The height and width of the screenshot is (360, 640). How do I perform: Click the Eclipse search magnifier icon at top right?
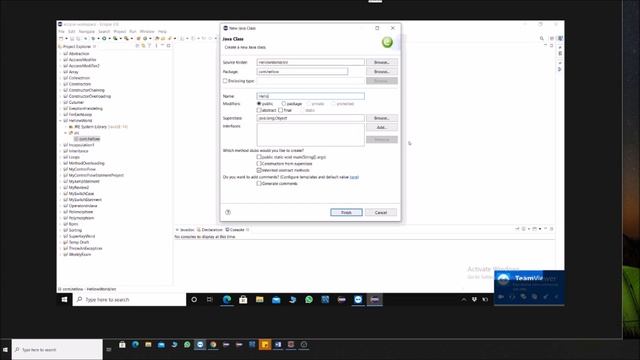542,38
